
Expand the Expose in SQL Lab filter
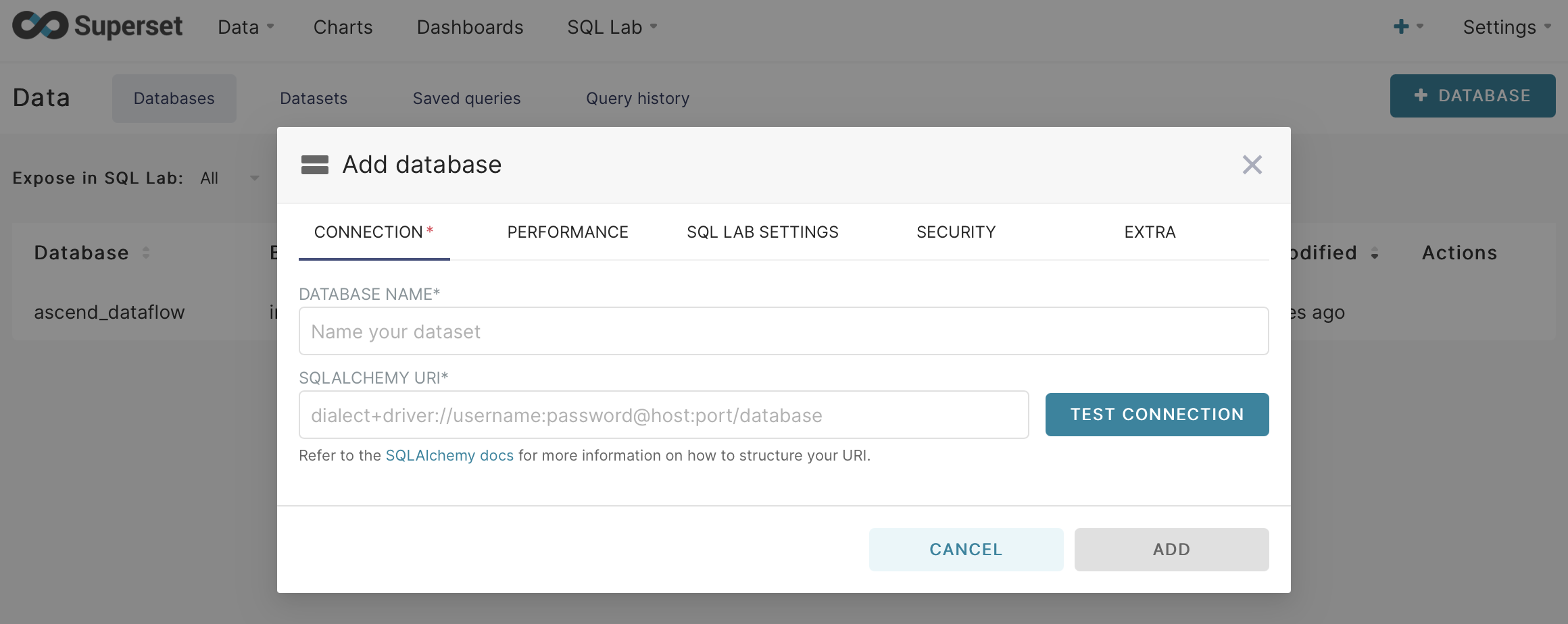click(230, 178)
